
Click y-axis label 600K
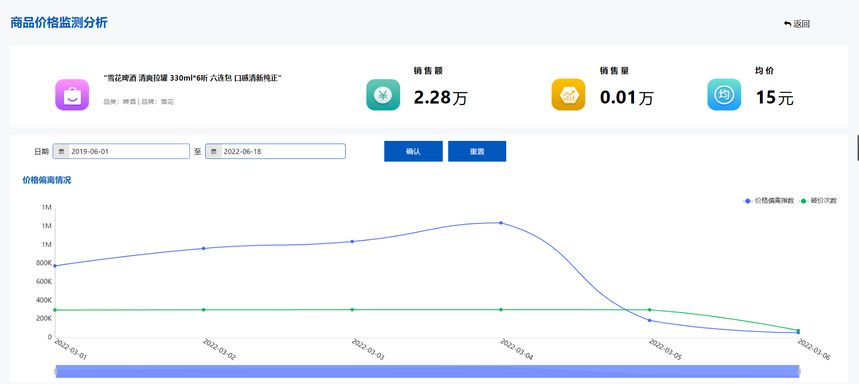tap(44, 282)
